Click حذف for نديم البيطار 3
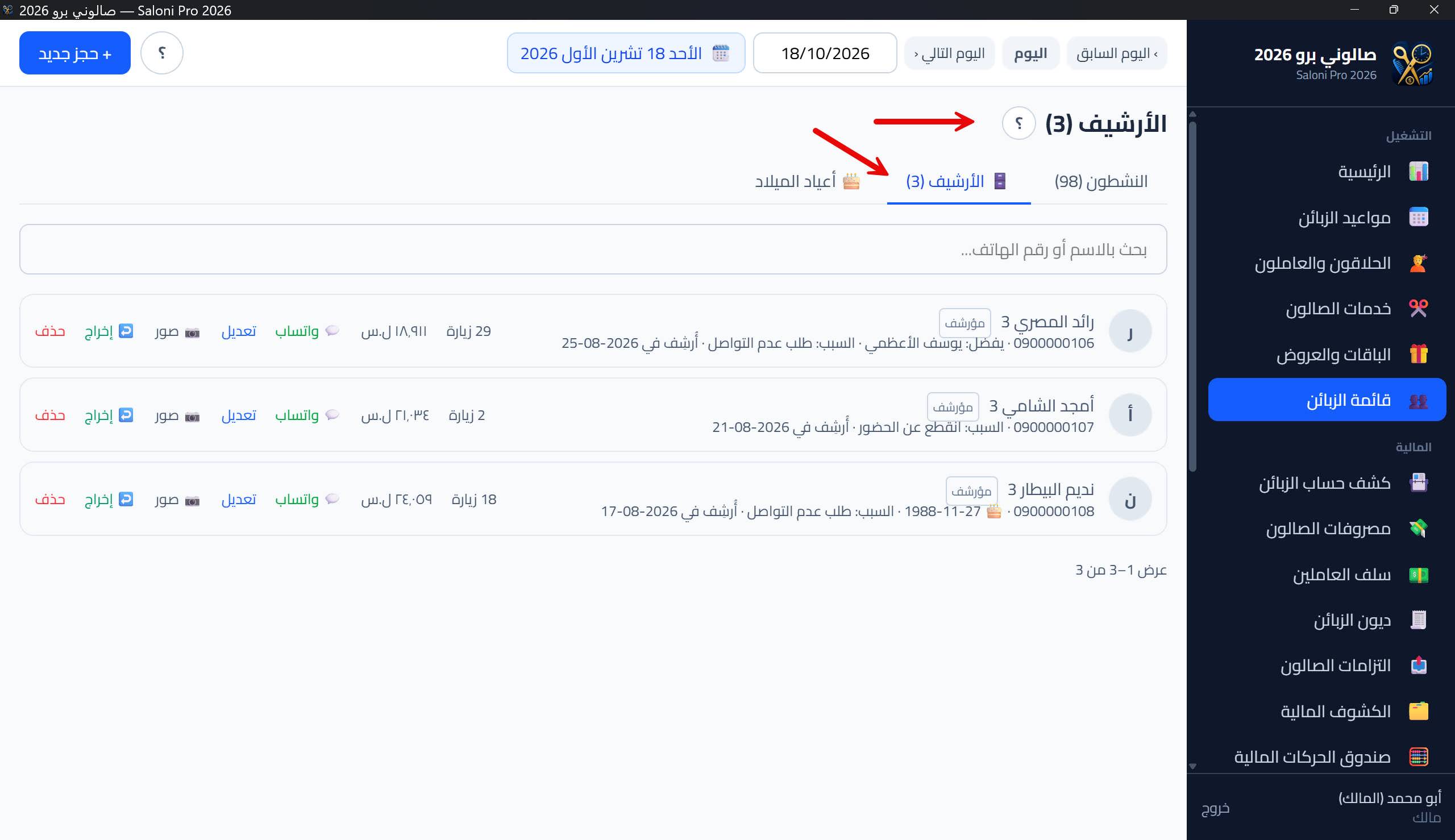Screen dimensions: 1455x840 tap(49, 499)
